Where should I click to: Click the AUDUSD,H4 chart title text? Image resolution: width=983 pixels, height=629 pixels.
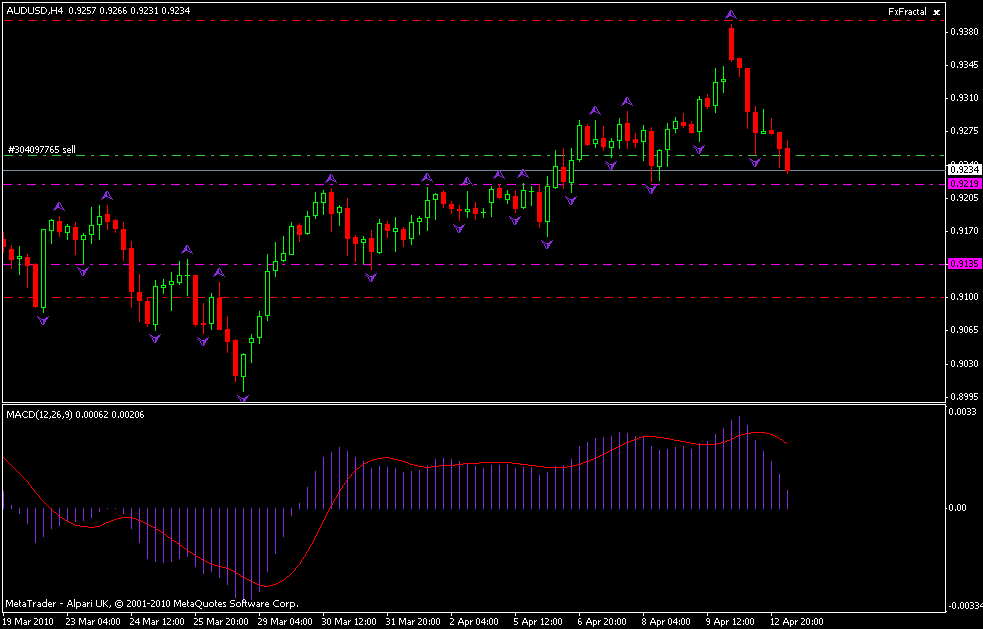pos(34,10)
